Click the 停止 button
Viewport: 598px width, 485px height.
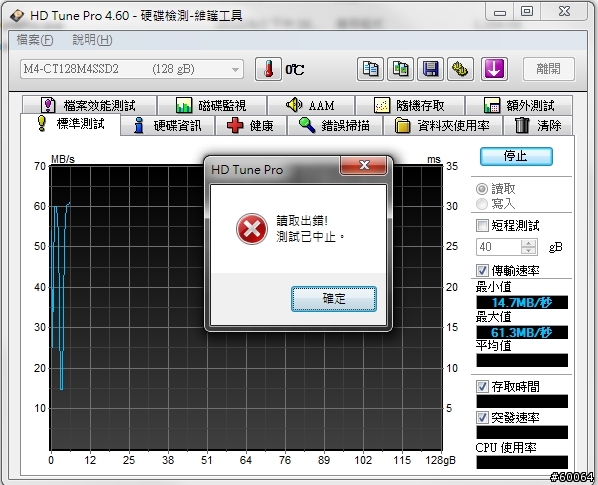point(516,156)
